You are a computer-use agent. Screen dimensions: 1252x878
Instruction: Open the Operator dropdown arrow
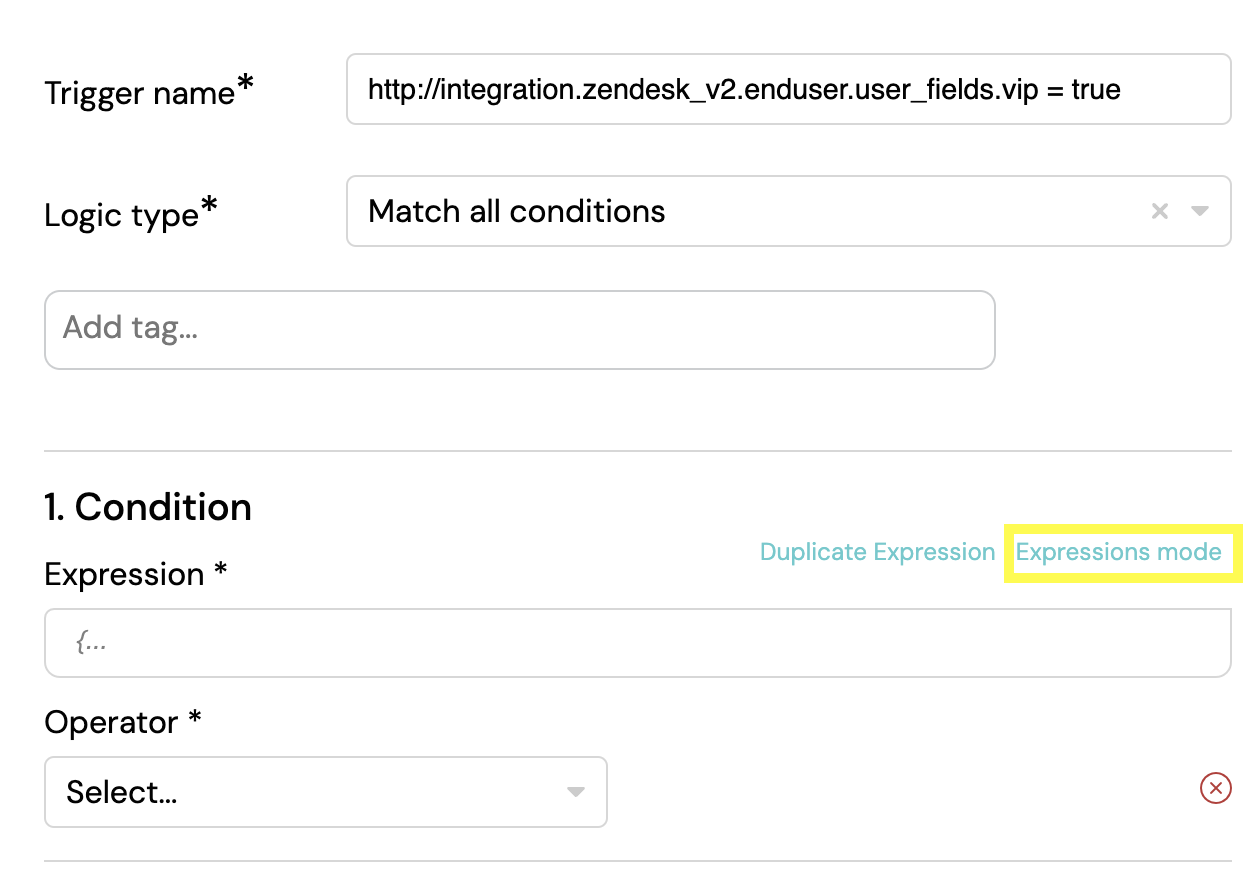[x=575, y=792]
